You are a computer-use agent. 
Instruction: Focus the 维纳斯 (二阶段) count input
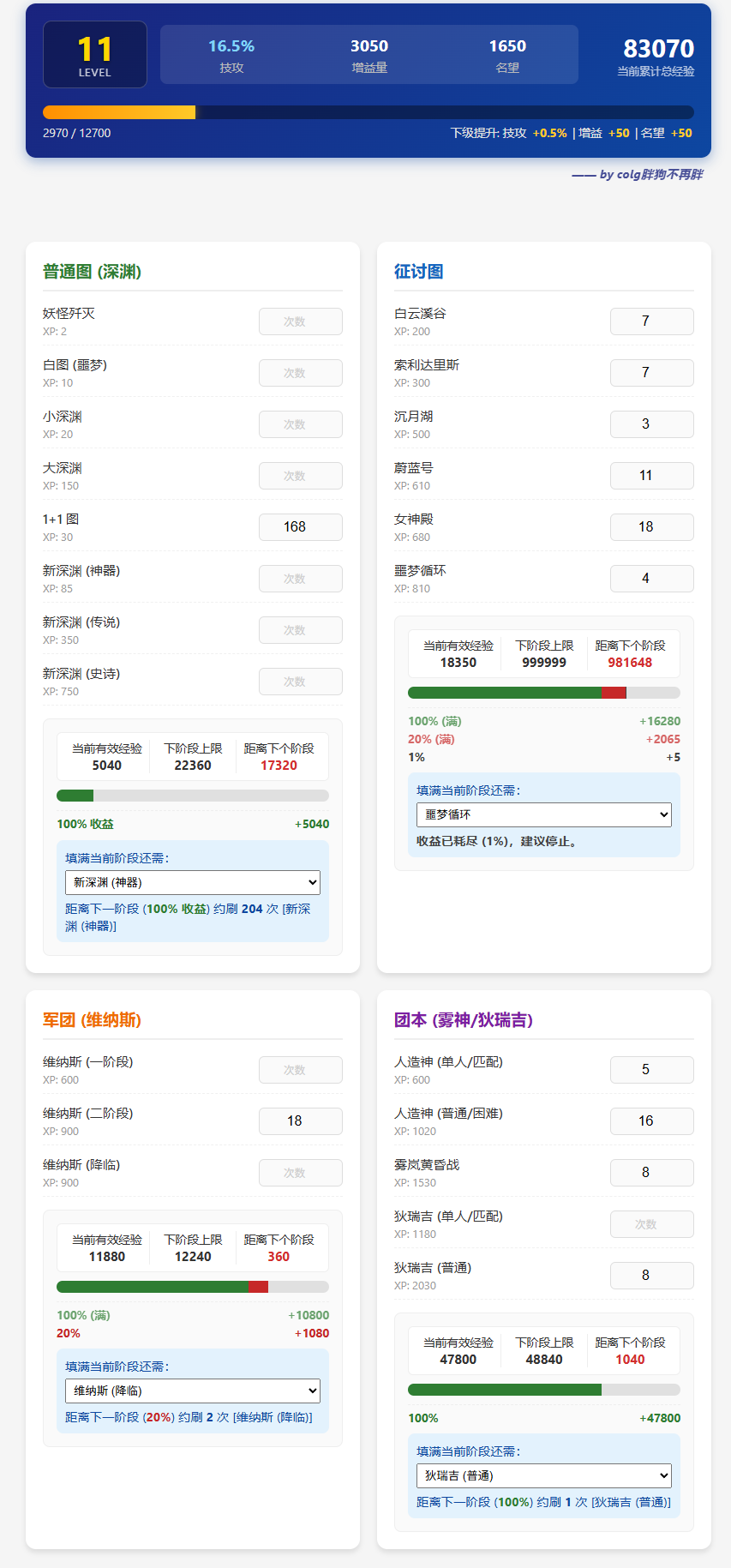300,1121
